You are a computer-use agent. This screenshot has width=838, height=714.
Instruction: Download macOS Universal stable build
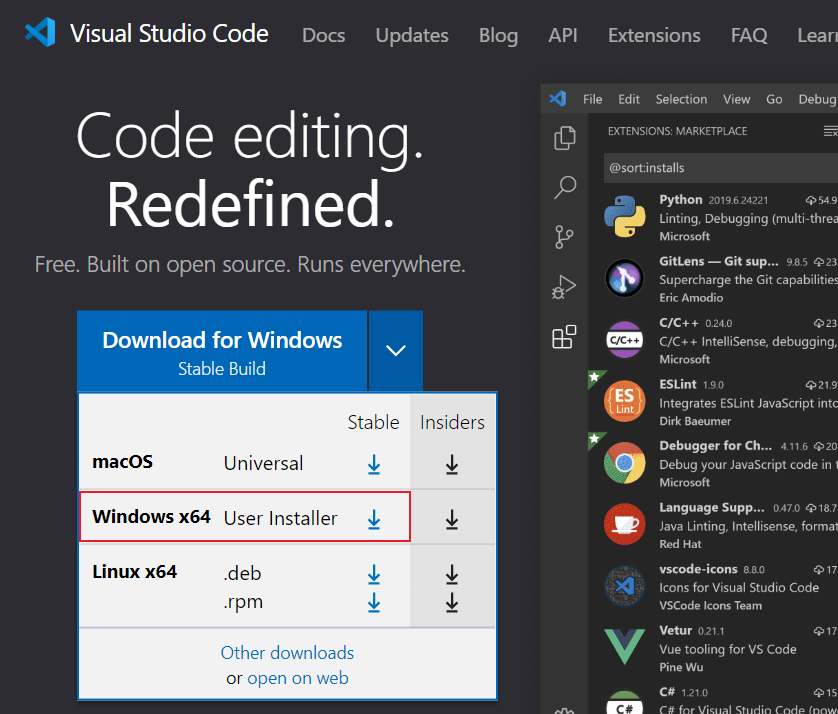374,464
